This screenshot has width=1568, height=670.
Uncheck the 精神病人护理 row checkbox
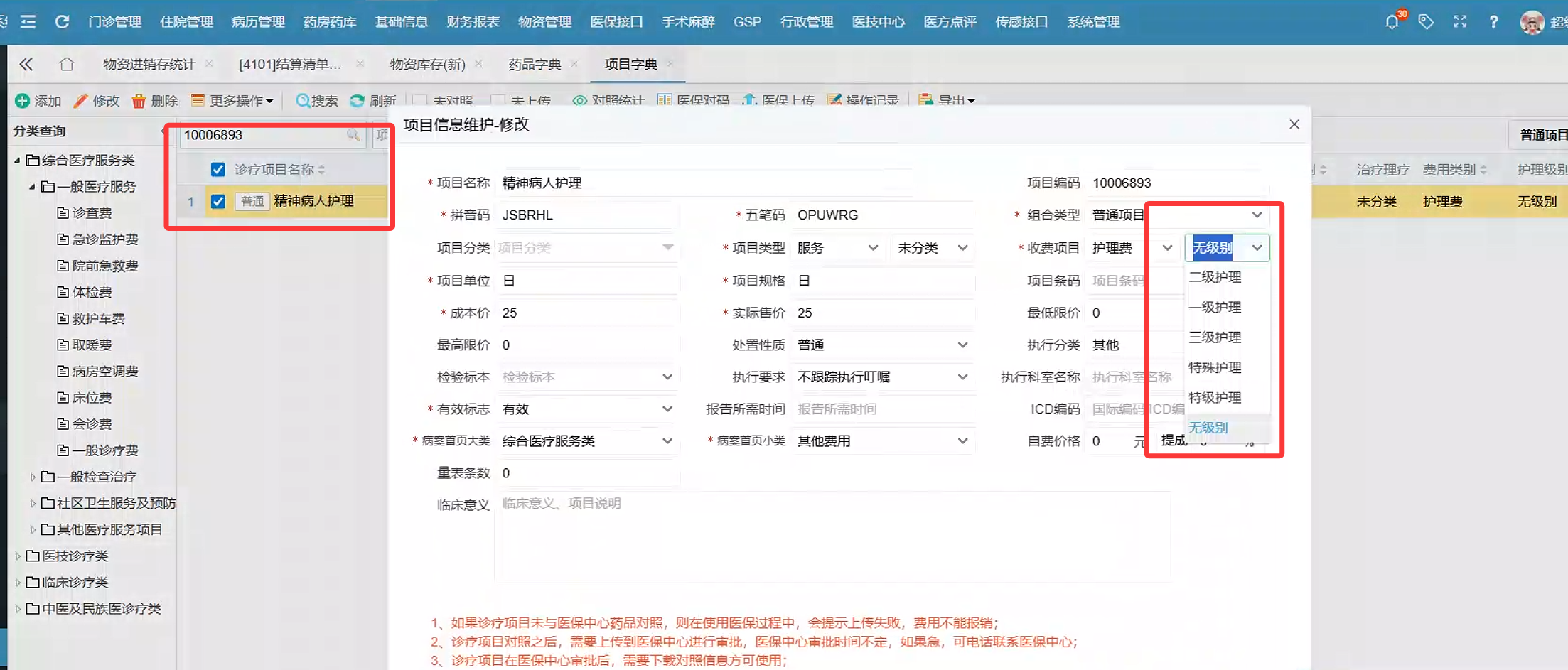(x=218, y=202)
